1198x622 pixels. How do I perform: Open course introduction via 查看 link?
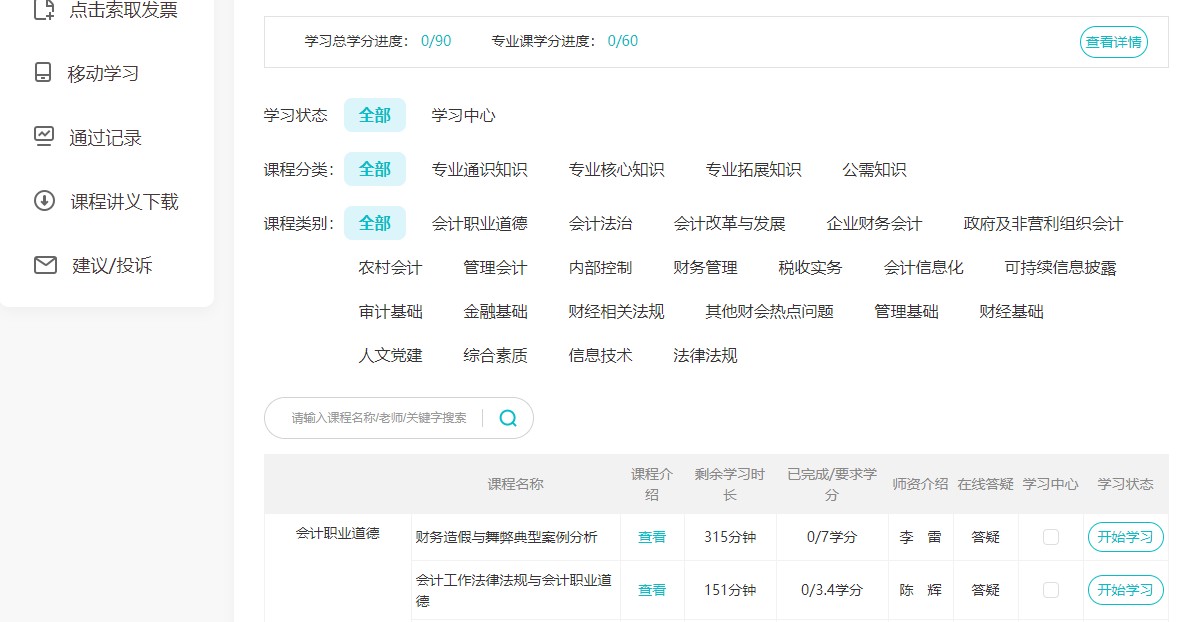pyautogui.click(x=652, y=537)
